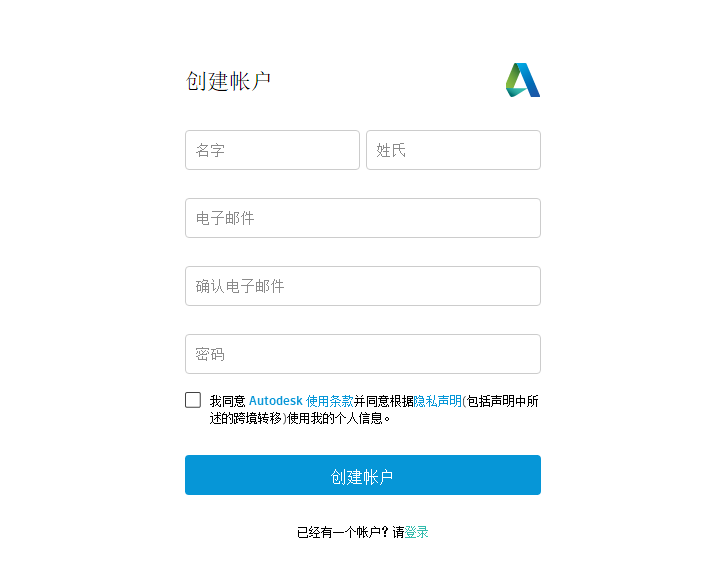This screenshot has width=716, height=561.
Task: Click the 确认电子邮件 placeholder text
Action: pos(240,286)
